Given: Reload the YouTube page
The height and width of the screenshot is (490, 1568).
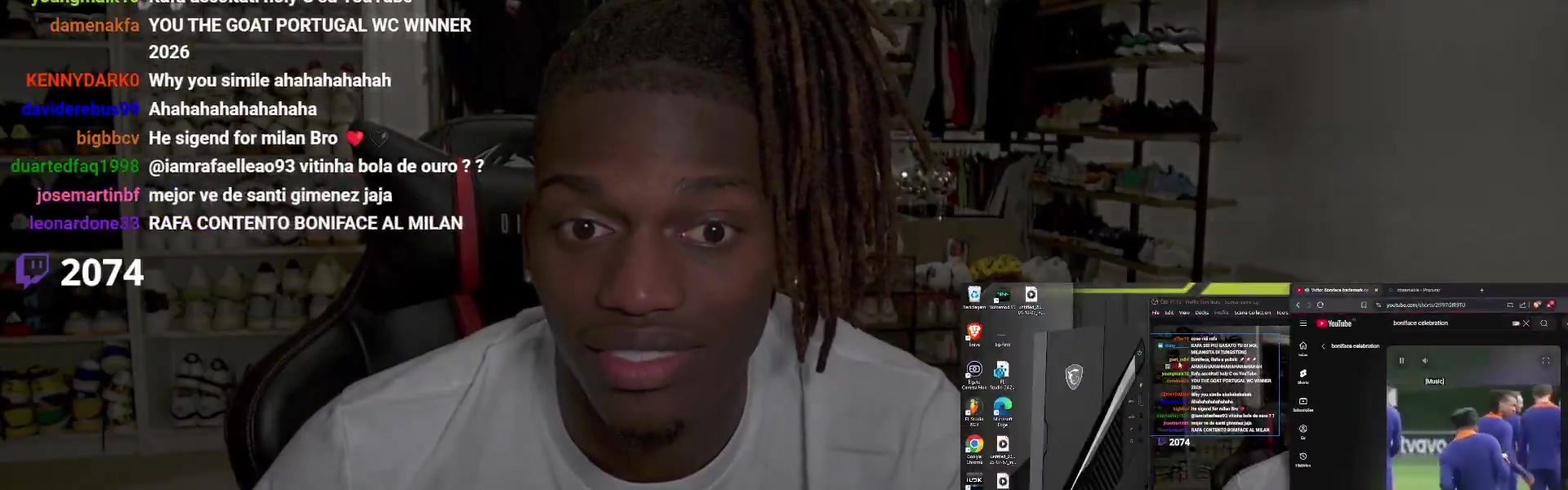Looking at the screenshot, I should tap(1321, 305).
